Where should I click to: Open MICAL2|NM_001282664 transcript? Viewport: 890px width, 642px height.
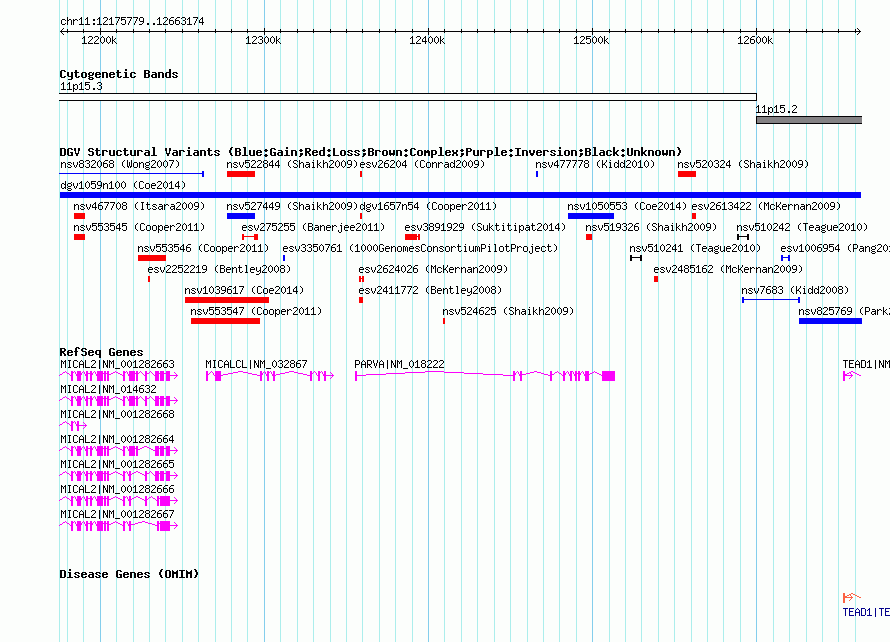(117, 439)
